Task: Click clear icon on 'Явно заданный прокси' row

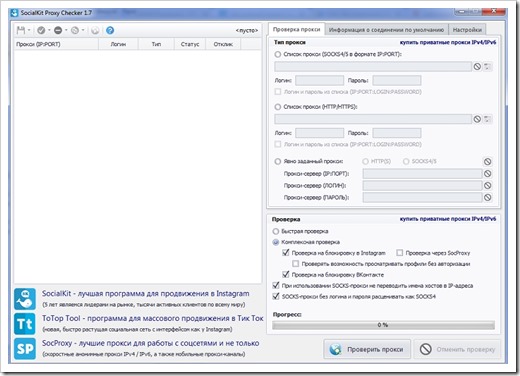Action: click(488, 162)
